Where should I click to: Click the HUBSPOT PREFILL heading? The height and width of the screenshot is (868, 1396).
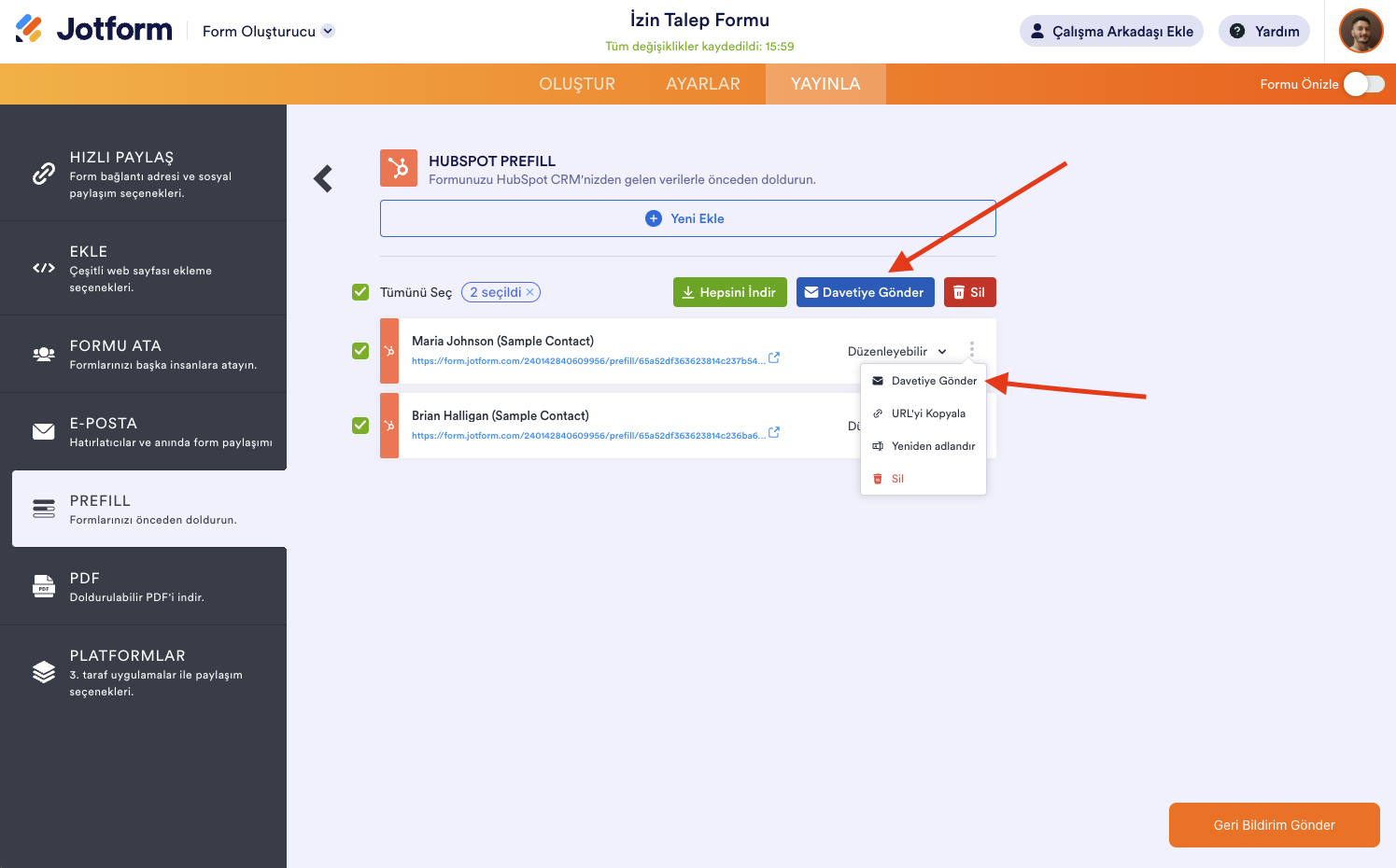coord(492,161)
